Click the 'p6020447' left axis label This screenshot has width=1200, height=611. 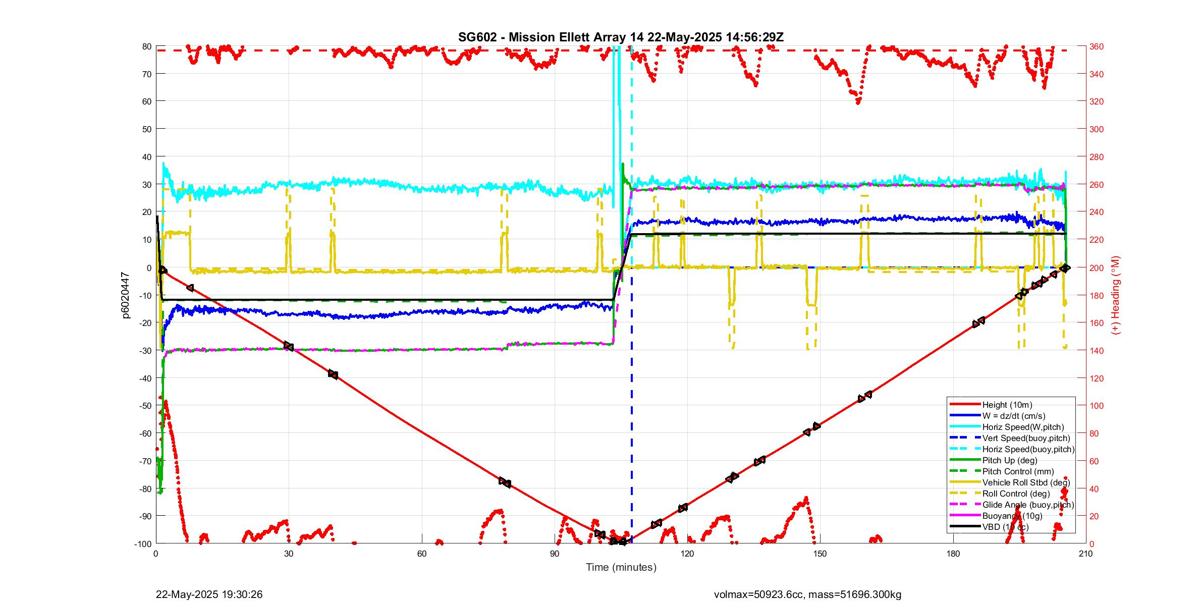(127, 295)
